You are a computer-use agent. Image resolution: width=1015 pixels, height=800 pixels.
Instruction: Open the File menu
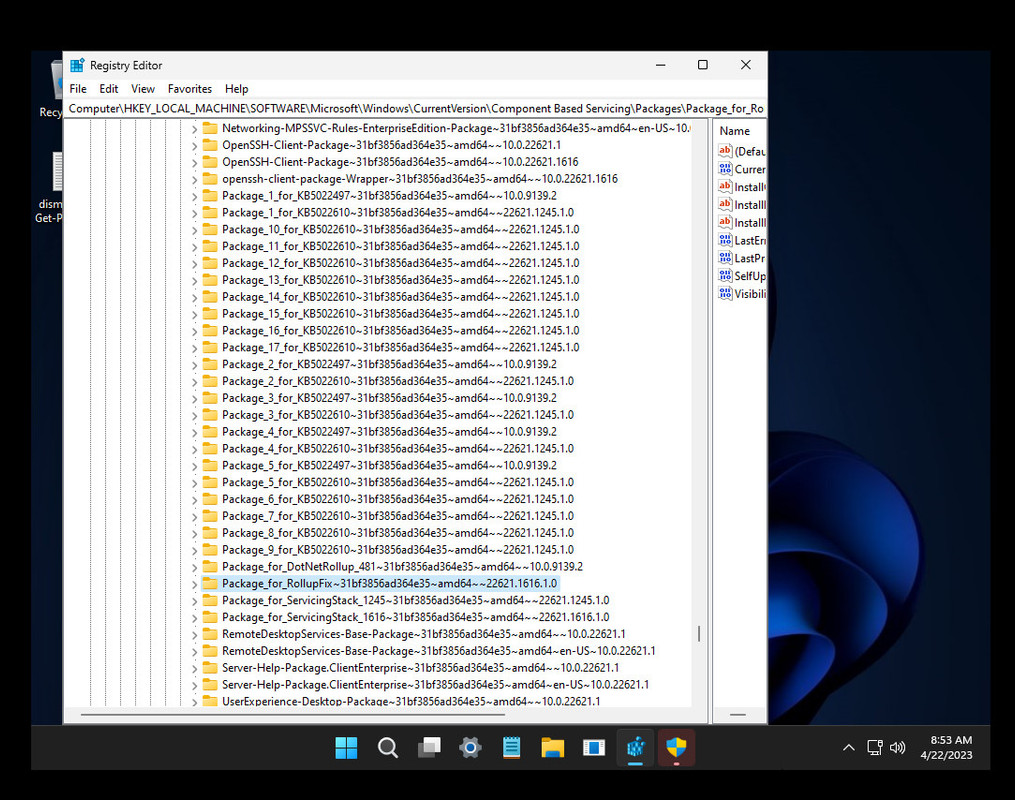point(78,89)
